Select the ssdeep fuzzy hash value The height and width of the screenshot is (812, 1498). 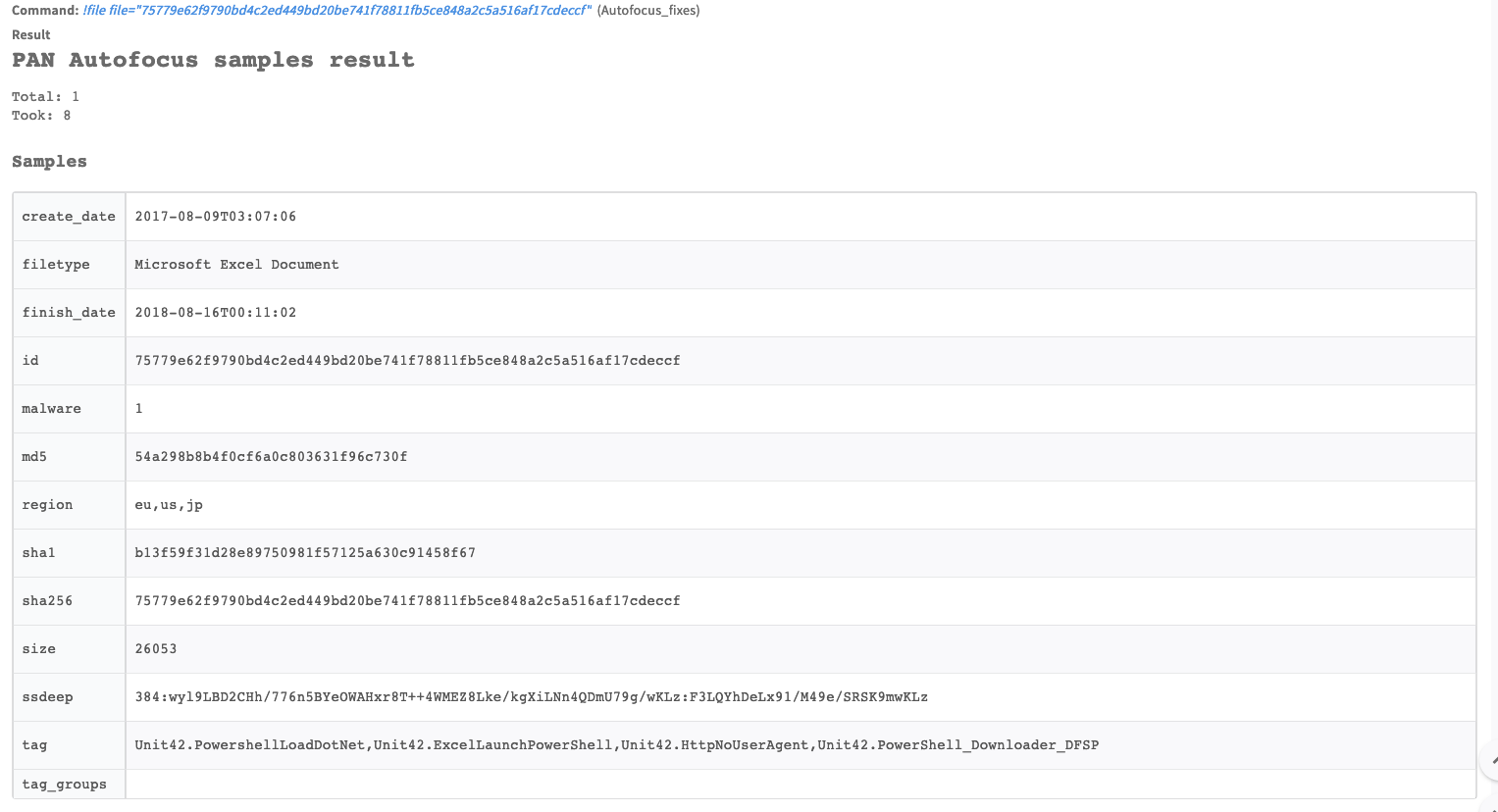click(x=531, y=697)
